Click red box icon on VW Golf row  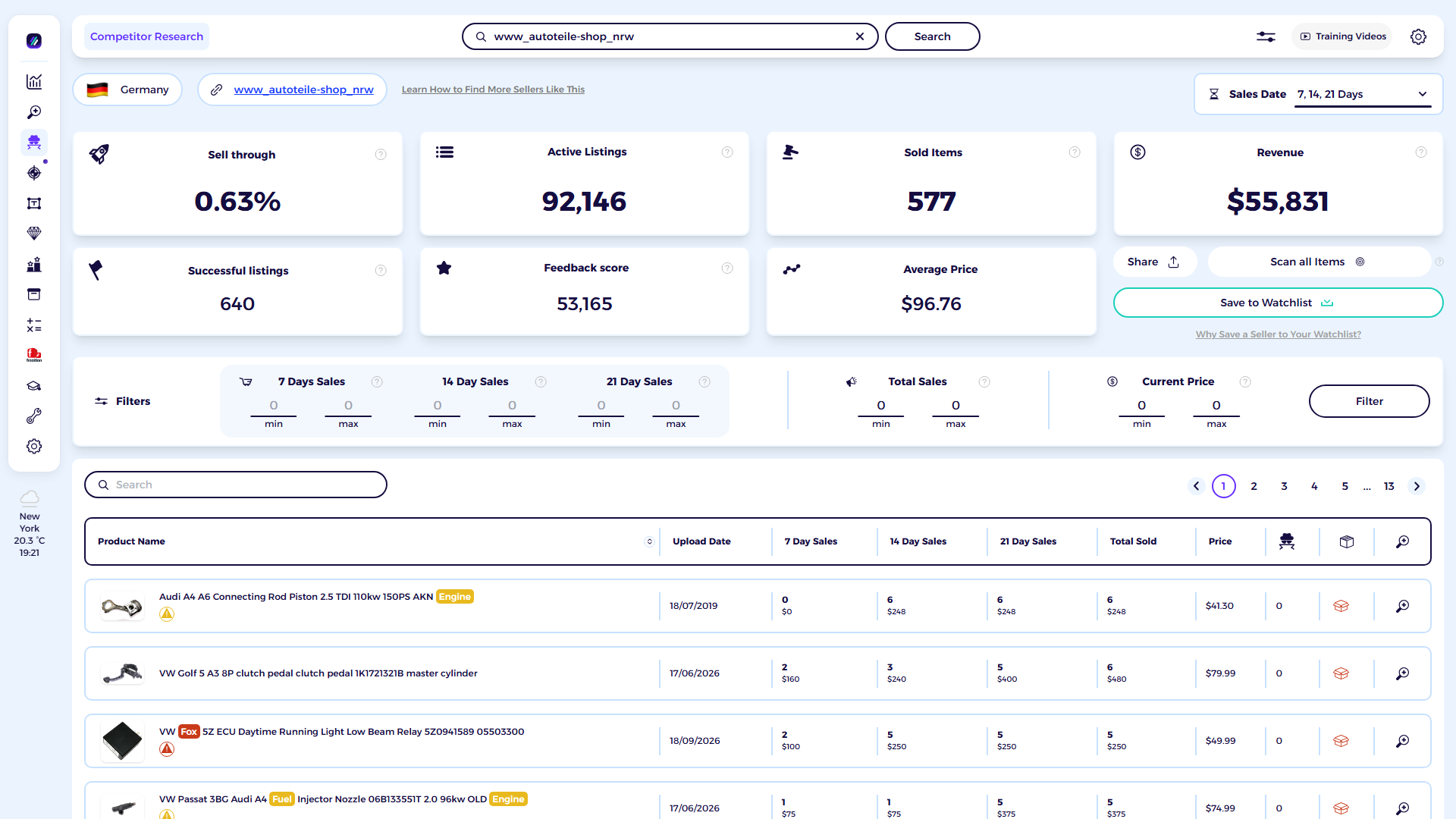1341,673
